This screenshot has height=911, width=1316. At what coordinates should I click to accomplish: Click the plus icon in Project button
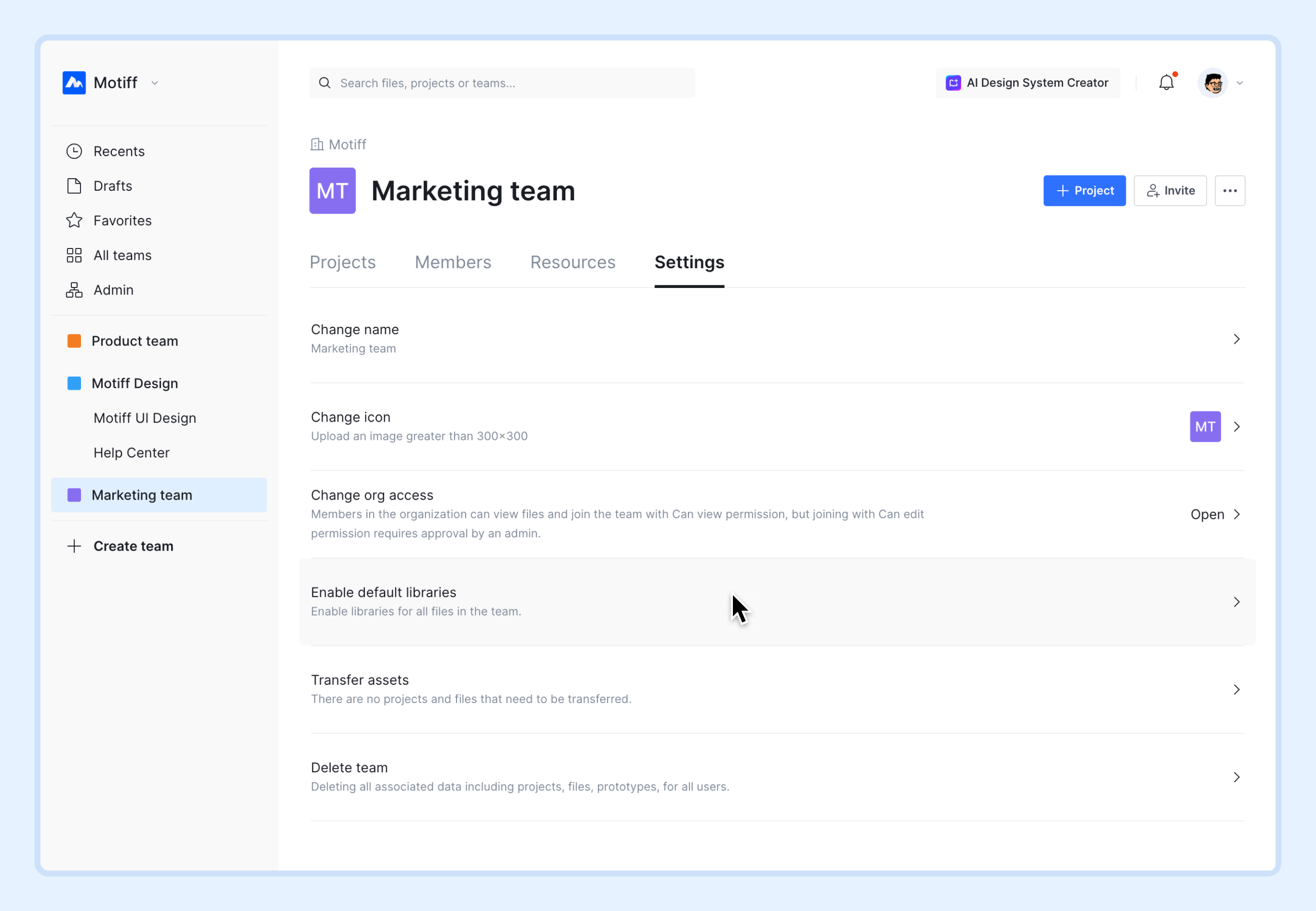[x=1062, y=191]
